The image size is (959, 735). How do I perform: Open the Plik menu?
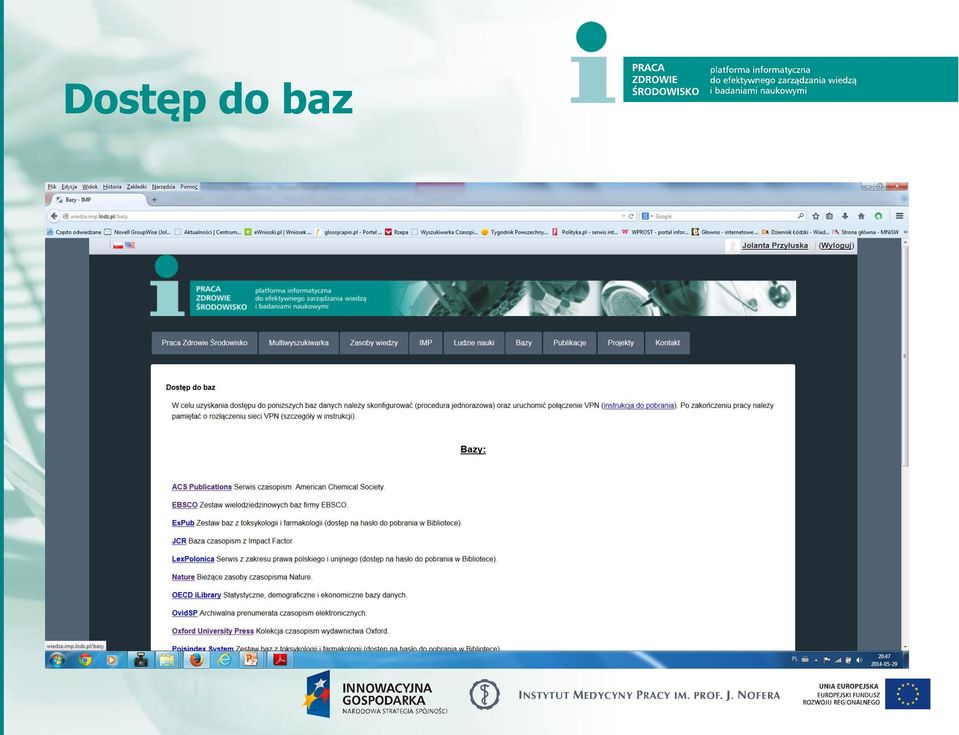tap(52, 187)
